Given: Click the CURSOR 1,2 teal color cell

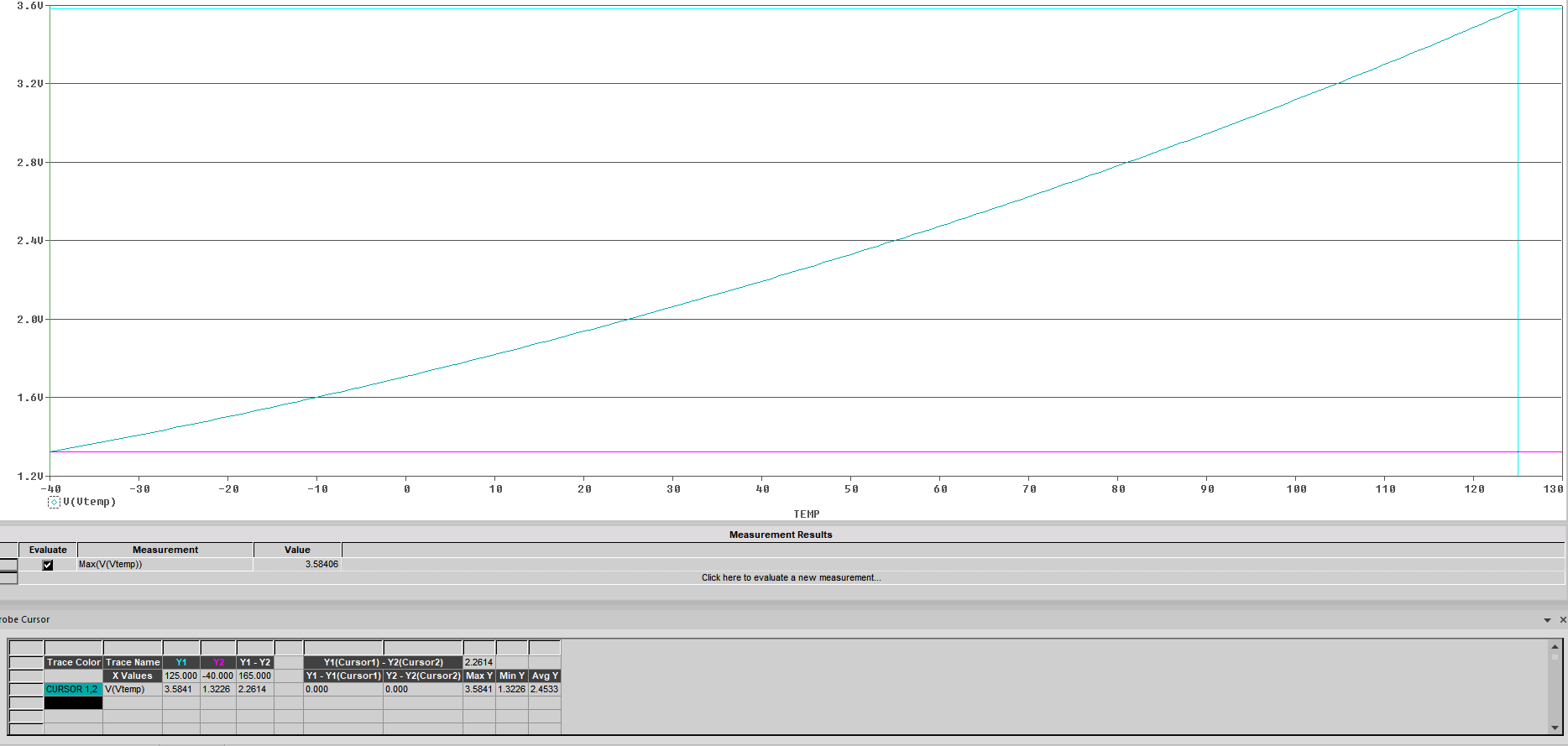Looking at the screenshot, I should [x=73, y=690].
